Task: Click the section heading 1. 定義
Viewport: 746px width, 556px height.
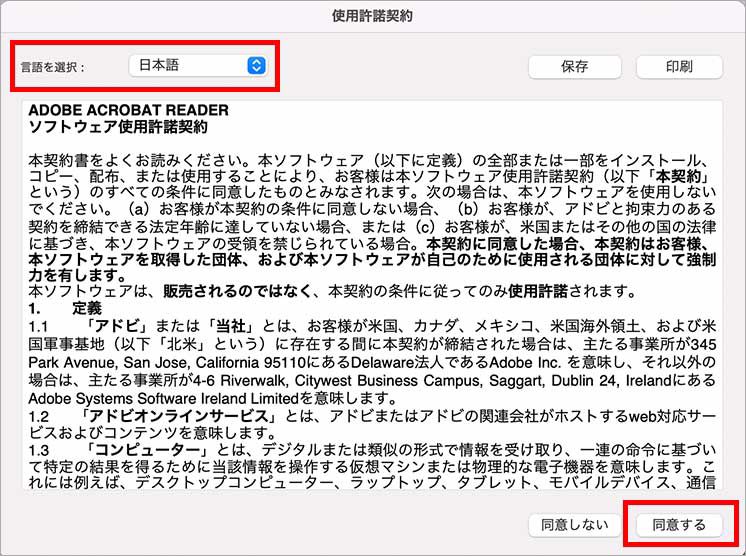Action: tap(65, 308)
